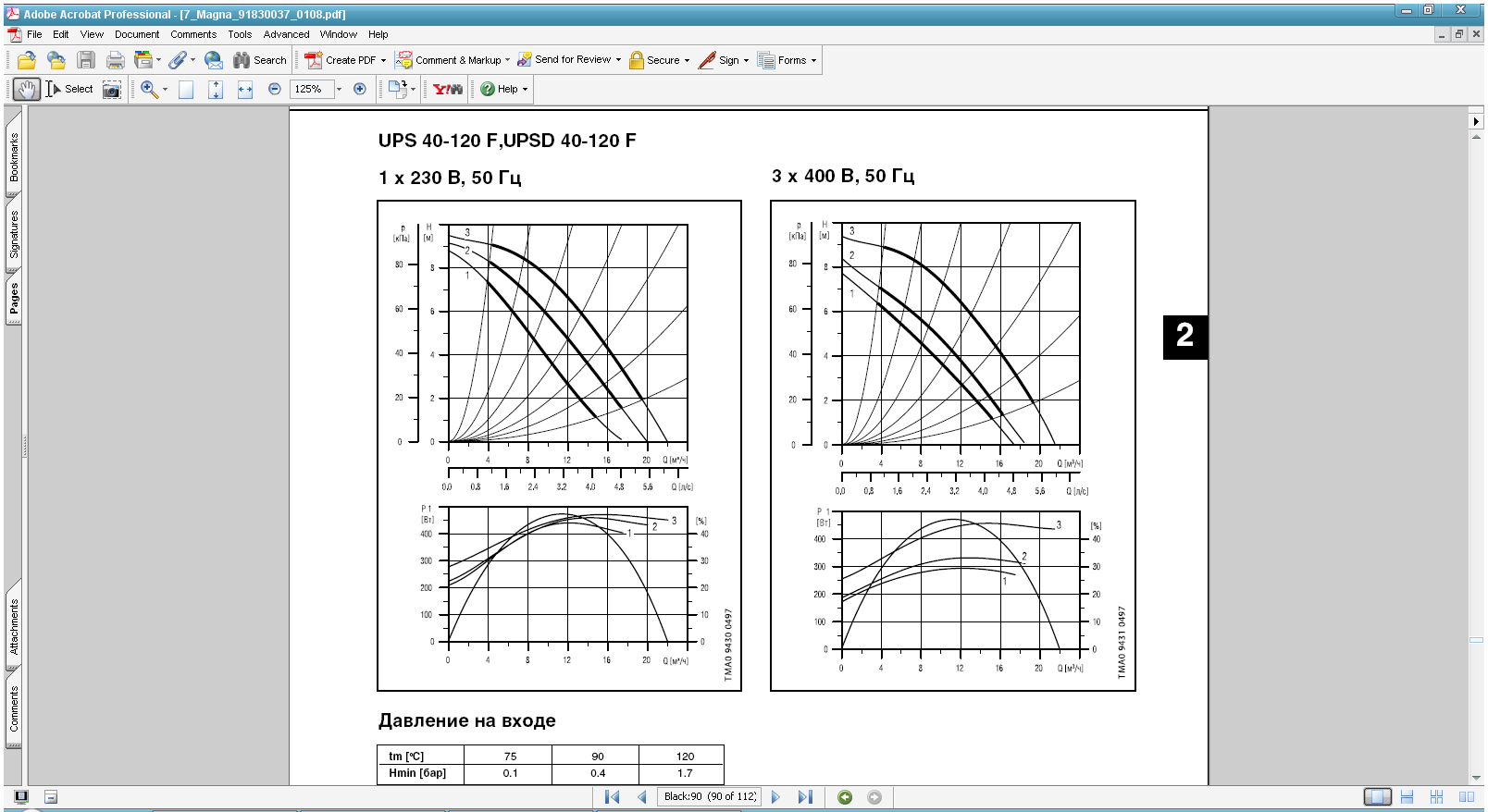
Task: Switch to Continuous page layout
Action: pos(1407,797)
